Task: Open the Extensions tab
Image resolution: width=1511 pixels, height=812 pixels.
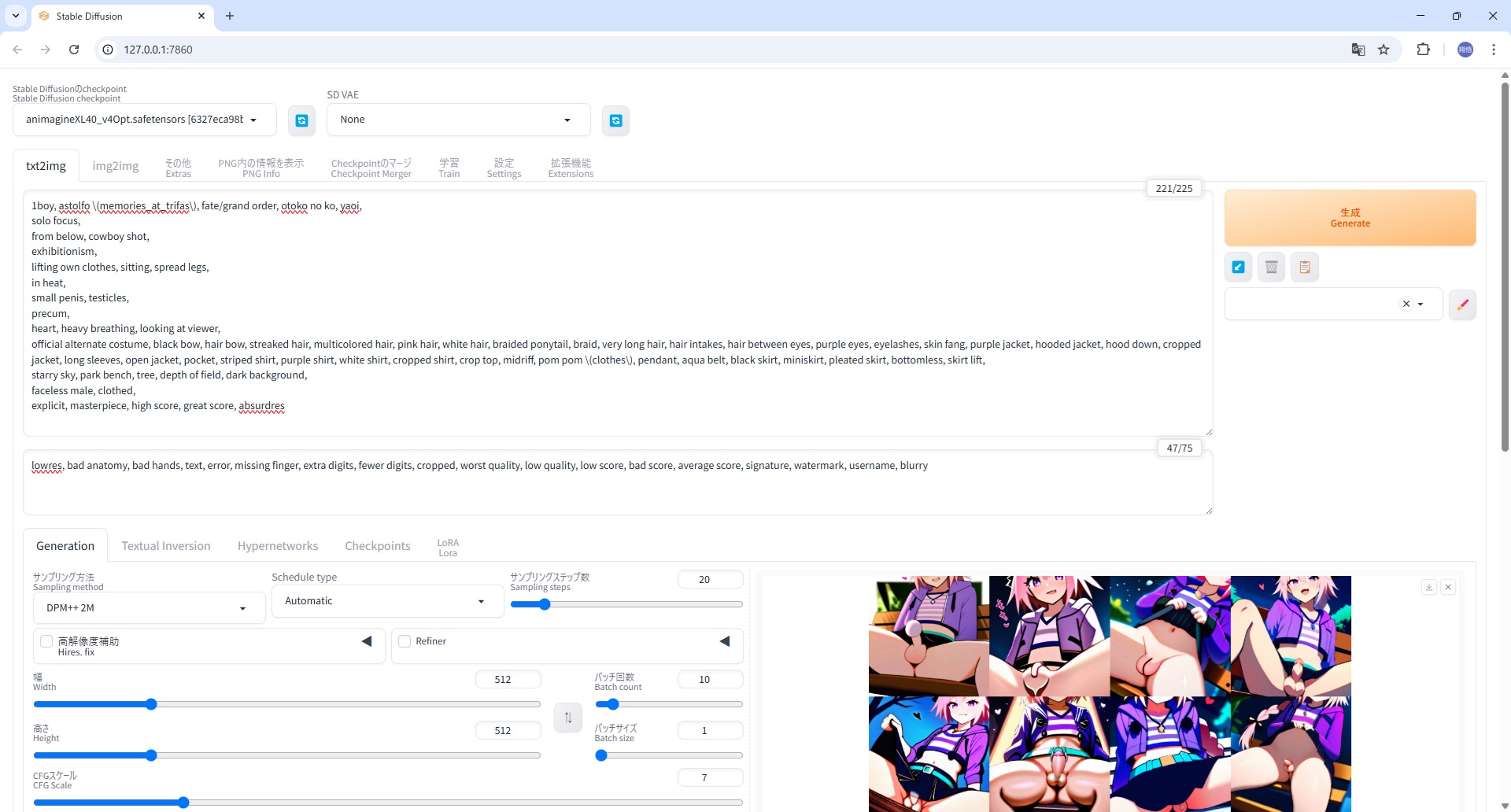Action: click(x=571, y=168)
